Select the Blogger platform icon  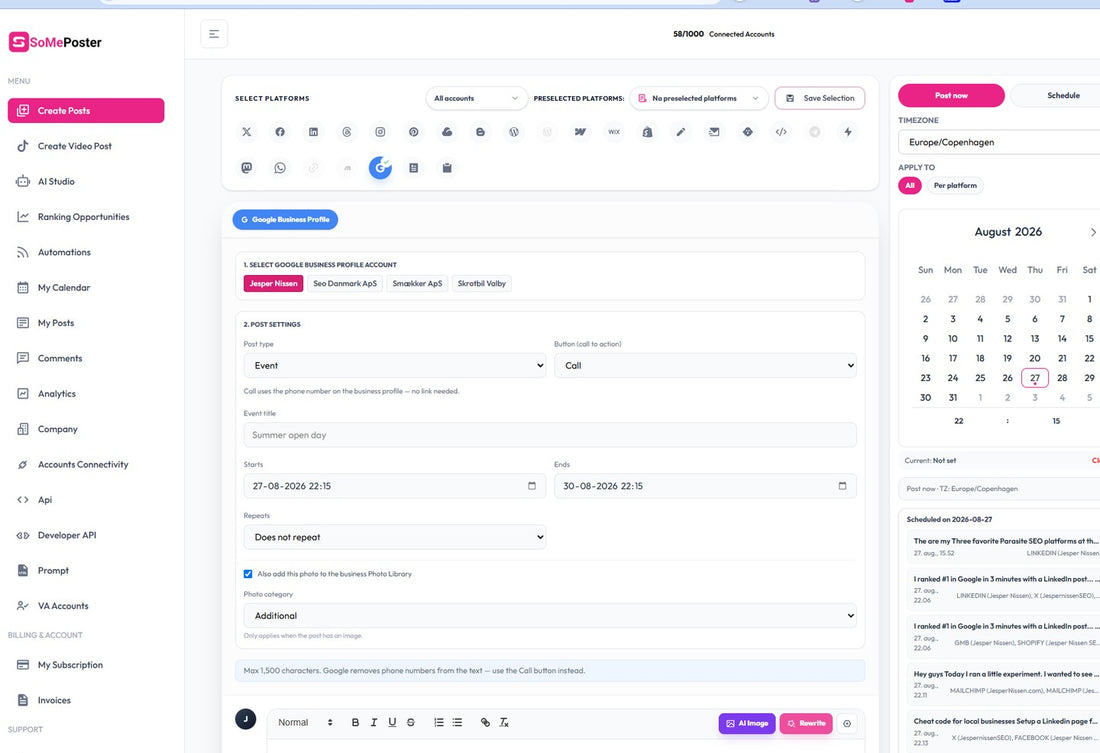tap(481, 132)
